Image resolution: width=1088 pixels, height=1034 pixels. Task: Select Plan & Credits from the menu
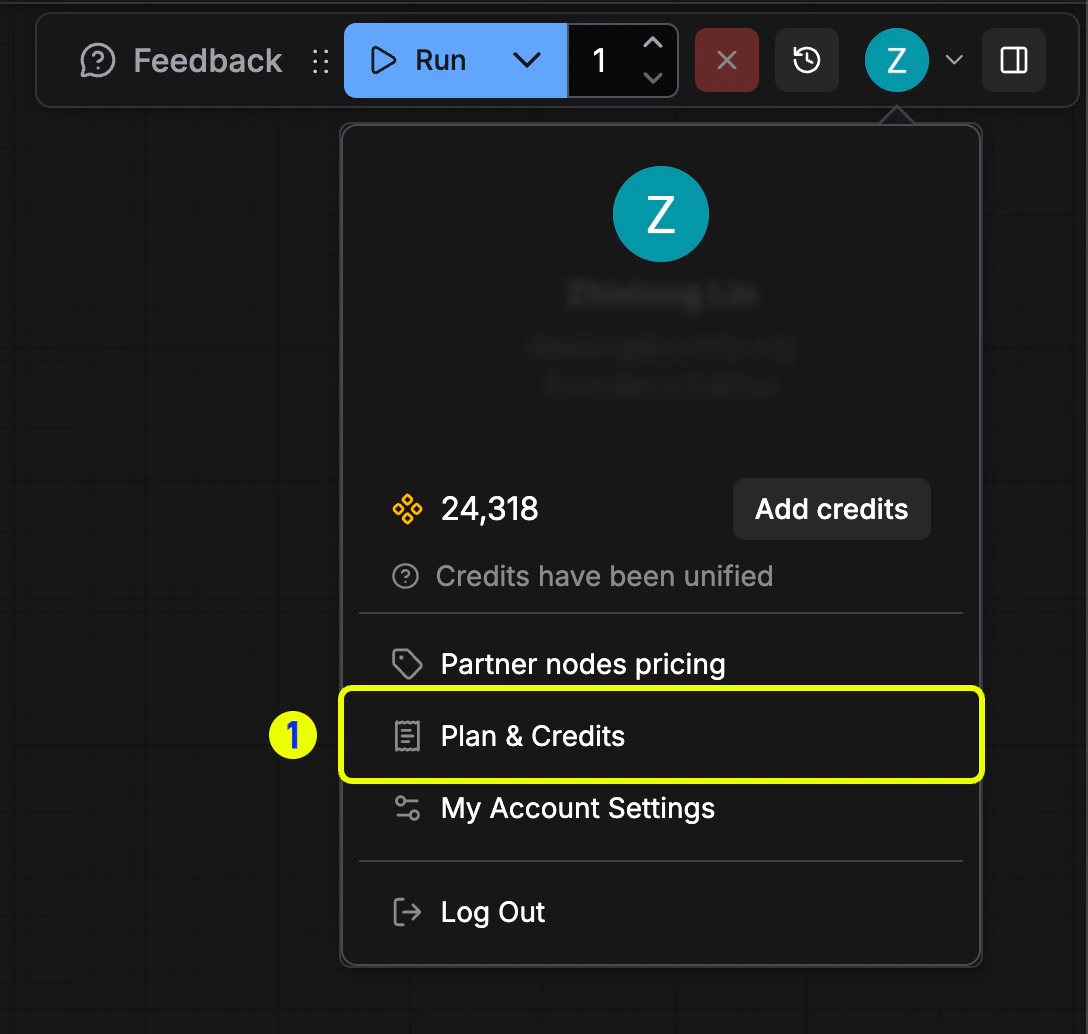pos(531,735)
